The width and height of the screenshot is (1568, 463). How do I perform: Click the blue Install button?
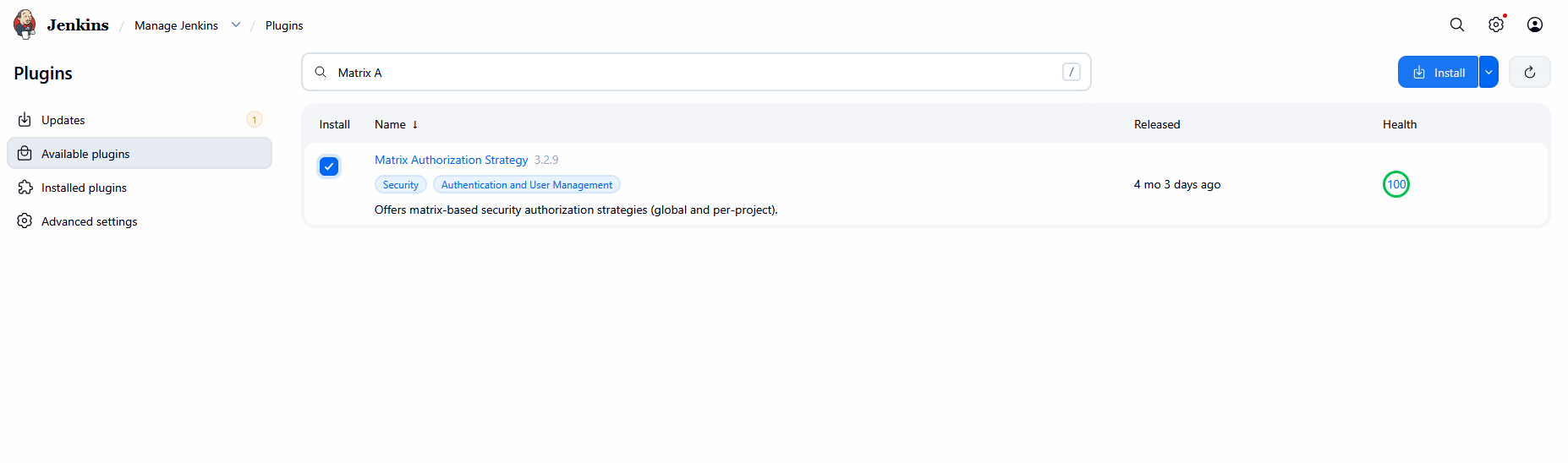coord(1438,73)
